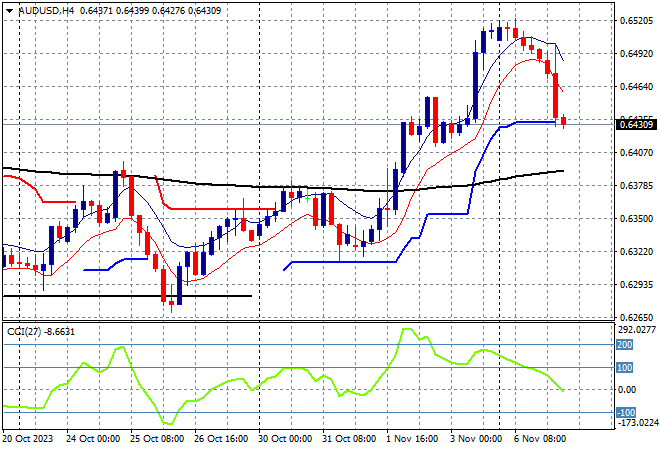Image resolution: width=660 pixels, height=450 pixels.
Task: Click the current price tag 0.64309
Action: pos(636,125)
